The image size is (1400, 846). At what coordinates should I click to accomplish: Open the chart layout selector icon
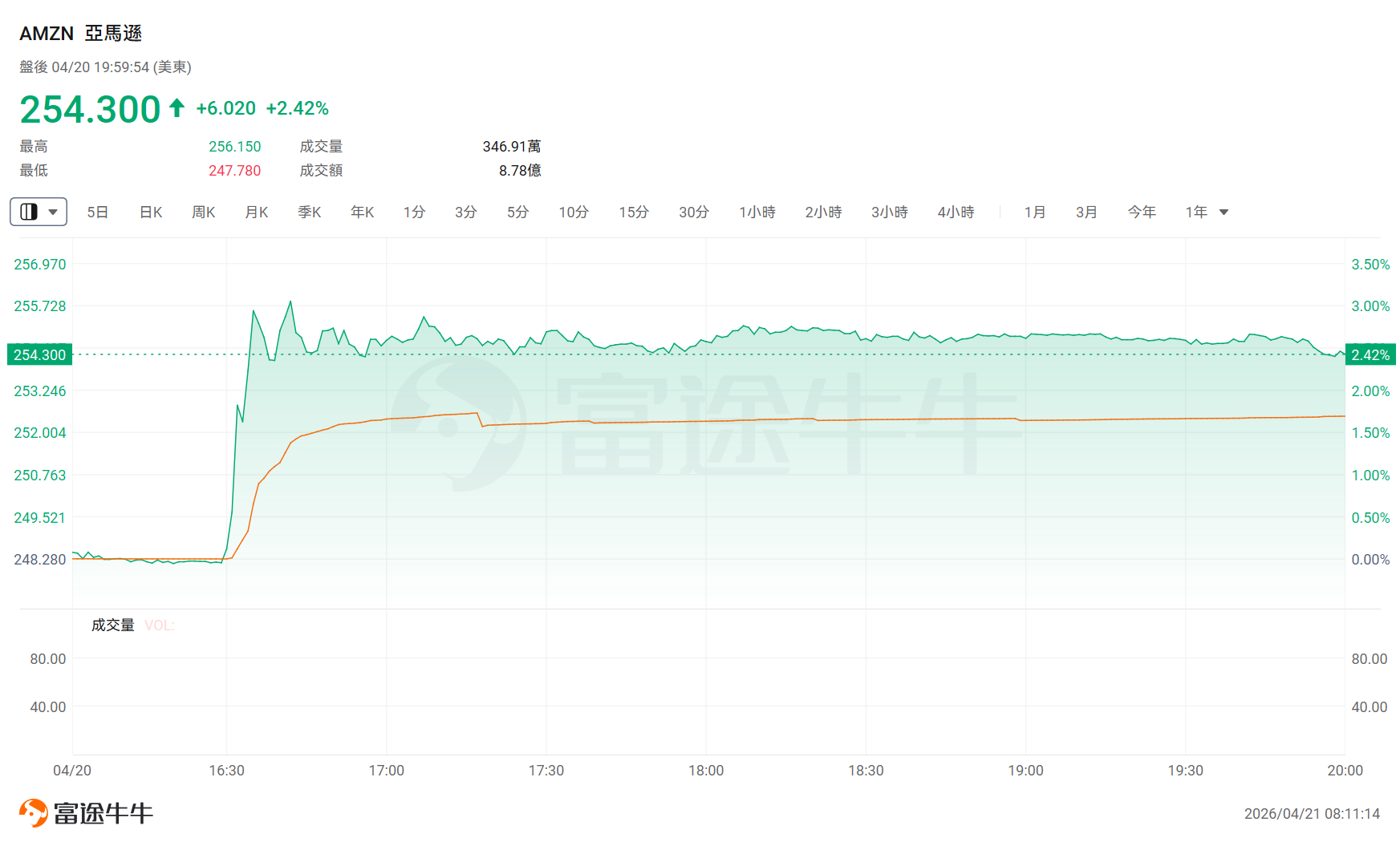(x=29, y=212)
